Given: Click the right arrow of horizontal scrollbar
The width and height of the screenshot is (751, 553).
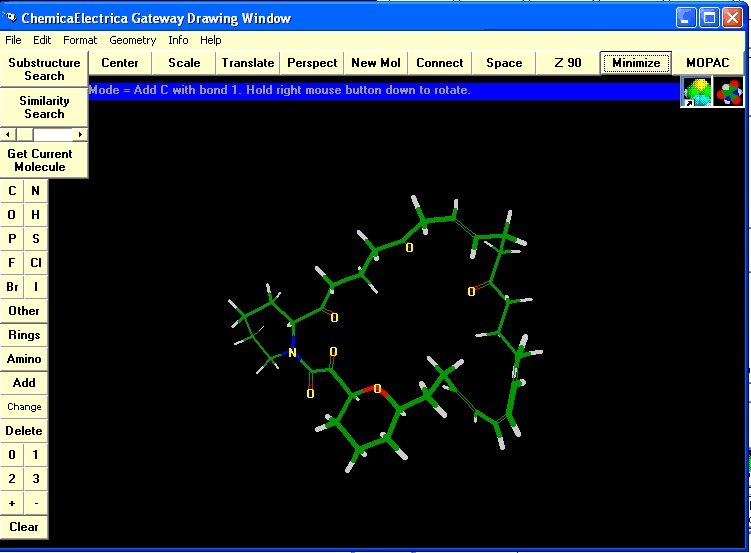Looking at the screenshot, I should 80,135.
